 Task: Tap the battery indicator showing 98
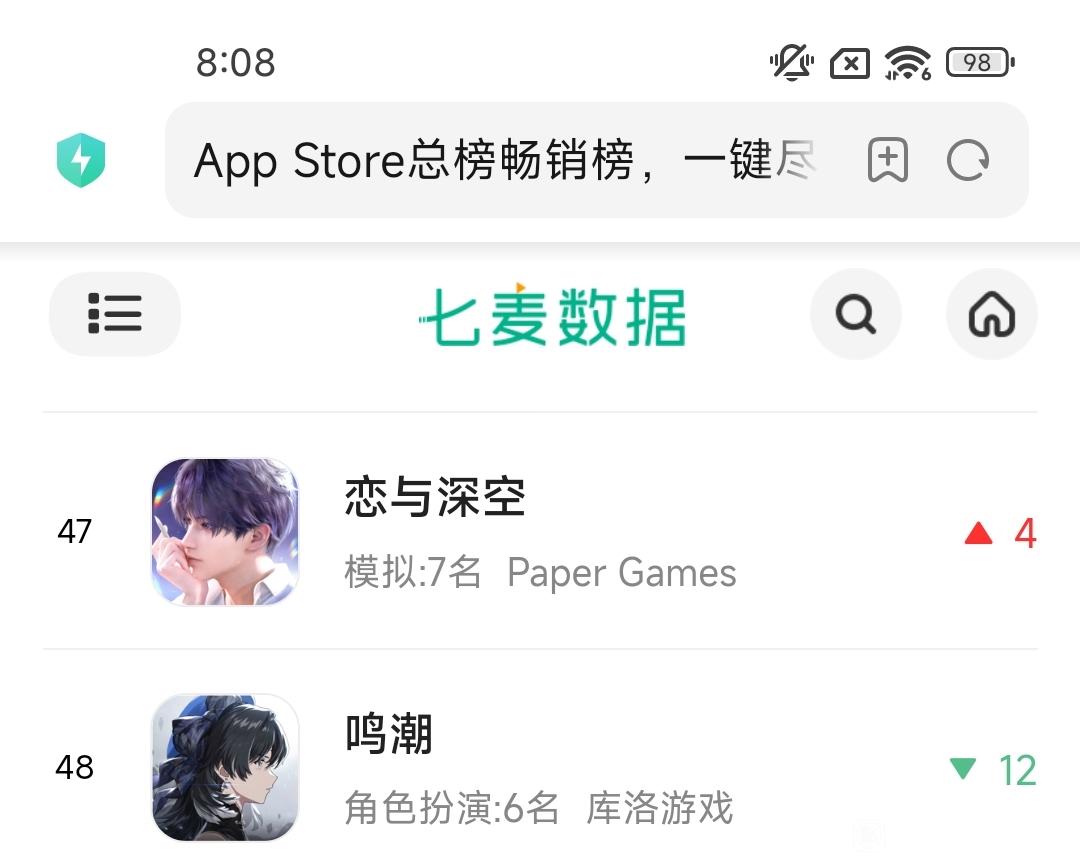click(980, 63)
